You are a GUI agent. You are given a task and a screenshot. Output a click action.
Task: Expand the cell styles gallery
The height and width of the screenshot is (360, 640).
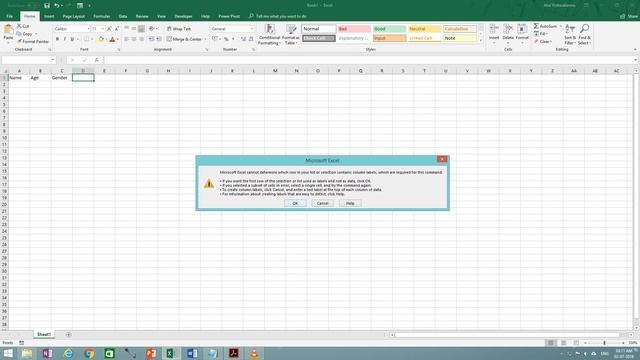[480, 41]
